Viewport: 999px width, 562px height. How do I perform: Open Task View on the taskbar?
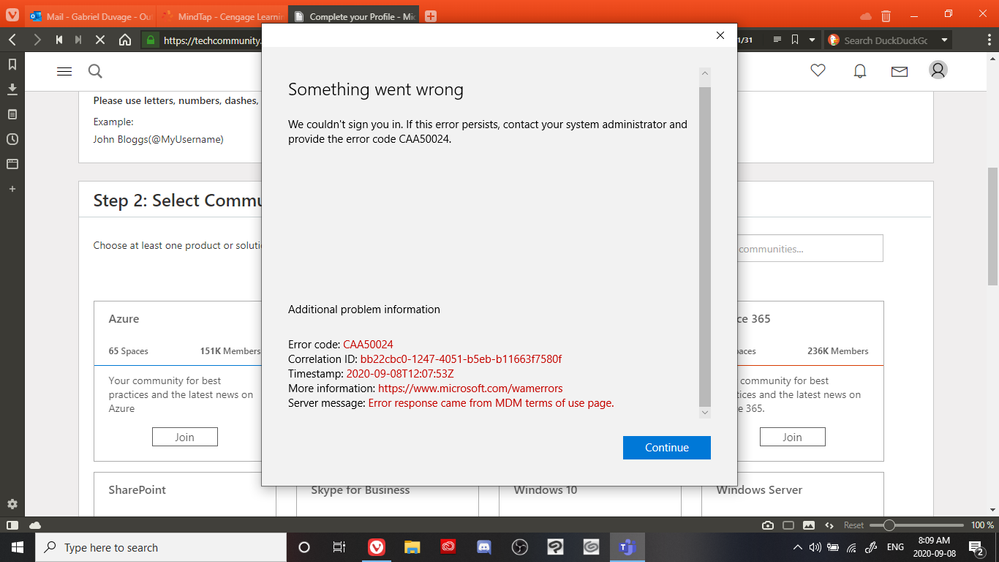tap(339, 547)
